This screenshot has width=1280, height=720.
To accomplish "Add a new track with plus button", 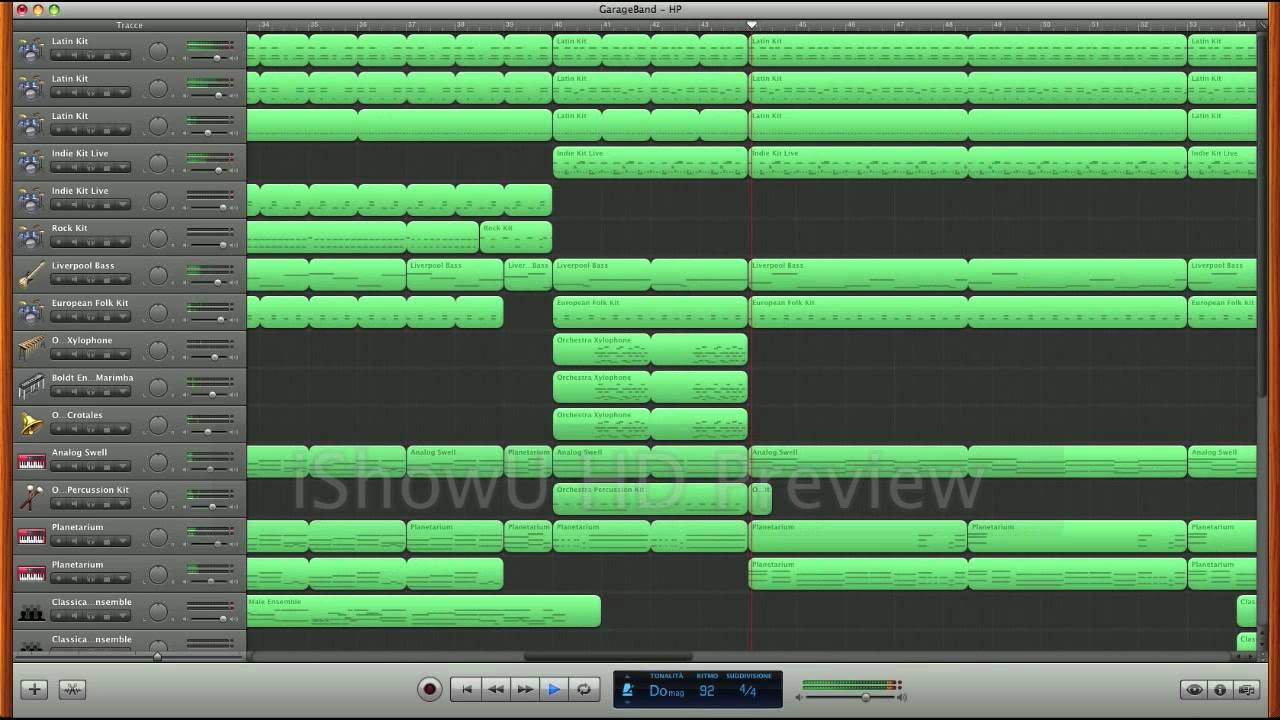I will (34, 689).
